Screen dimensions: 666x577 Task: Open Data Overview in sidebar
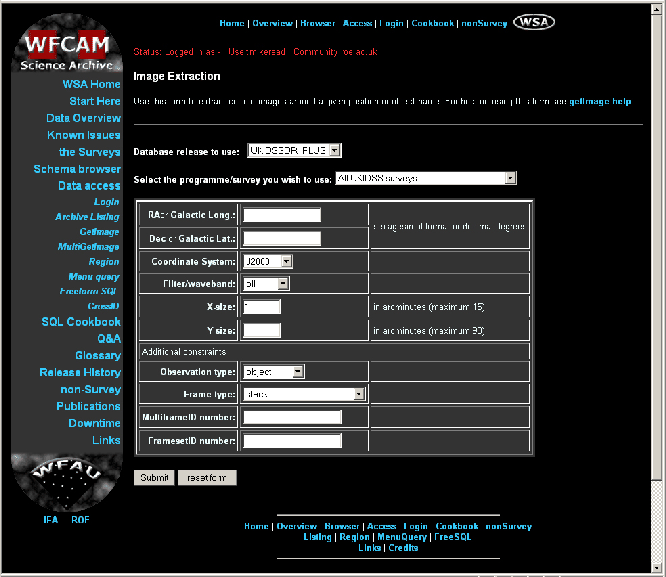pyautogui.click(x=83, y=118)
